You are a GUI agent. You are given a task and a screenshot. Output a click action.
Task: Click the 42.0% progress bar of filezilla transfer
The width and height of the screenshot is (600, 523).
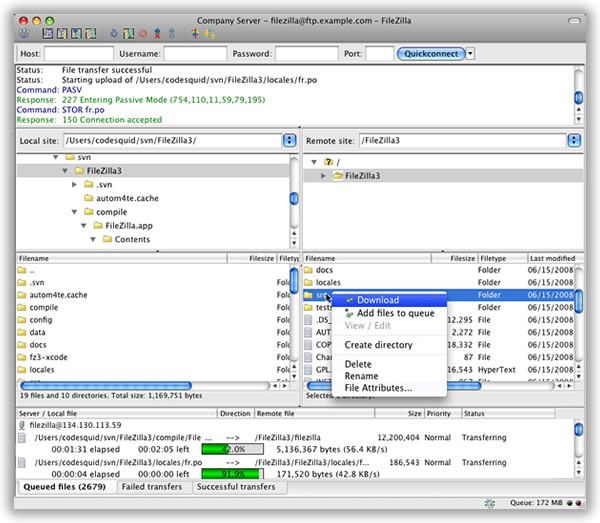(233, 449)
